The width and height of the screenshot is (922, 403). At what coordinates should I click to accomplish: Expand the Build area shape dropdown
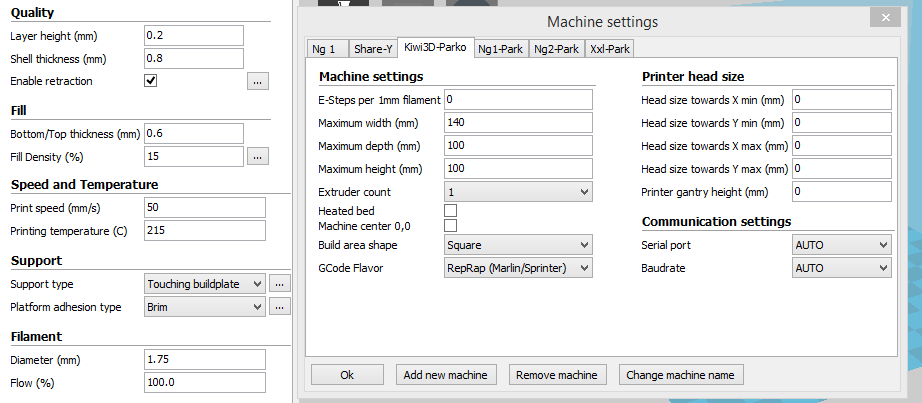coord(517,245)
